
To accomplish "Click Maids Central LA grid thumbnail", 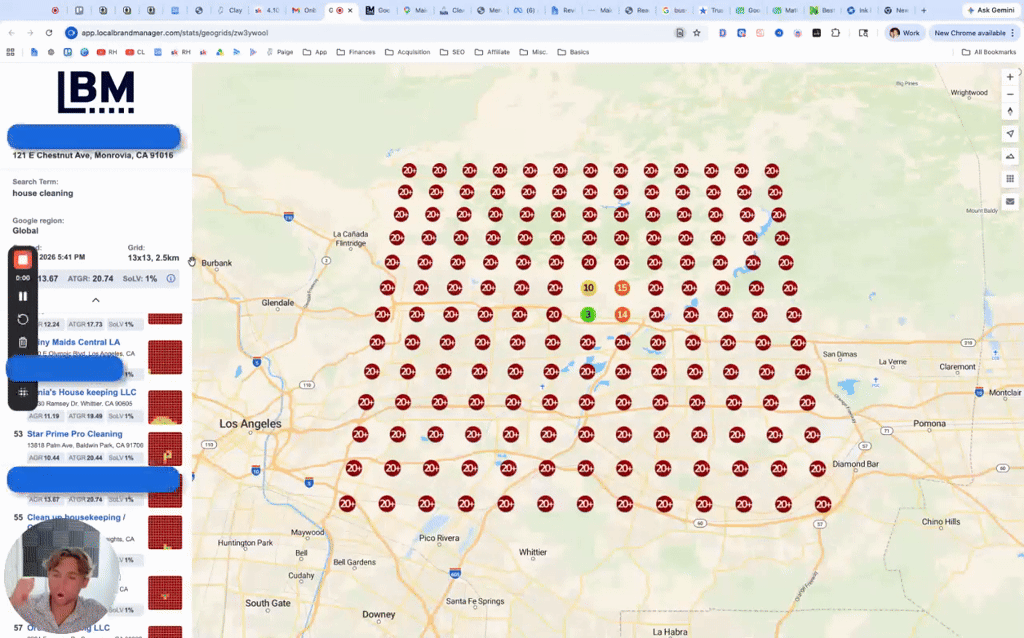I will coord(165,357).
